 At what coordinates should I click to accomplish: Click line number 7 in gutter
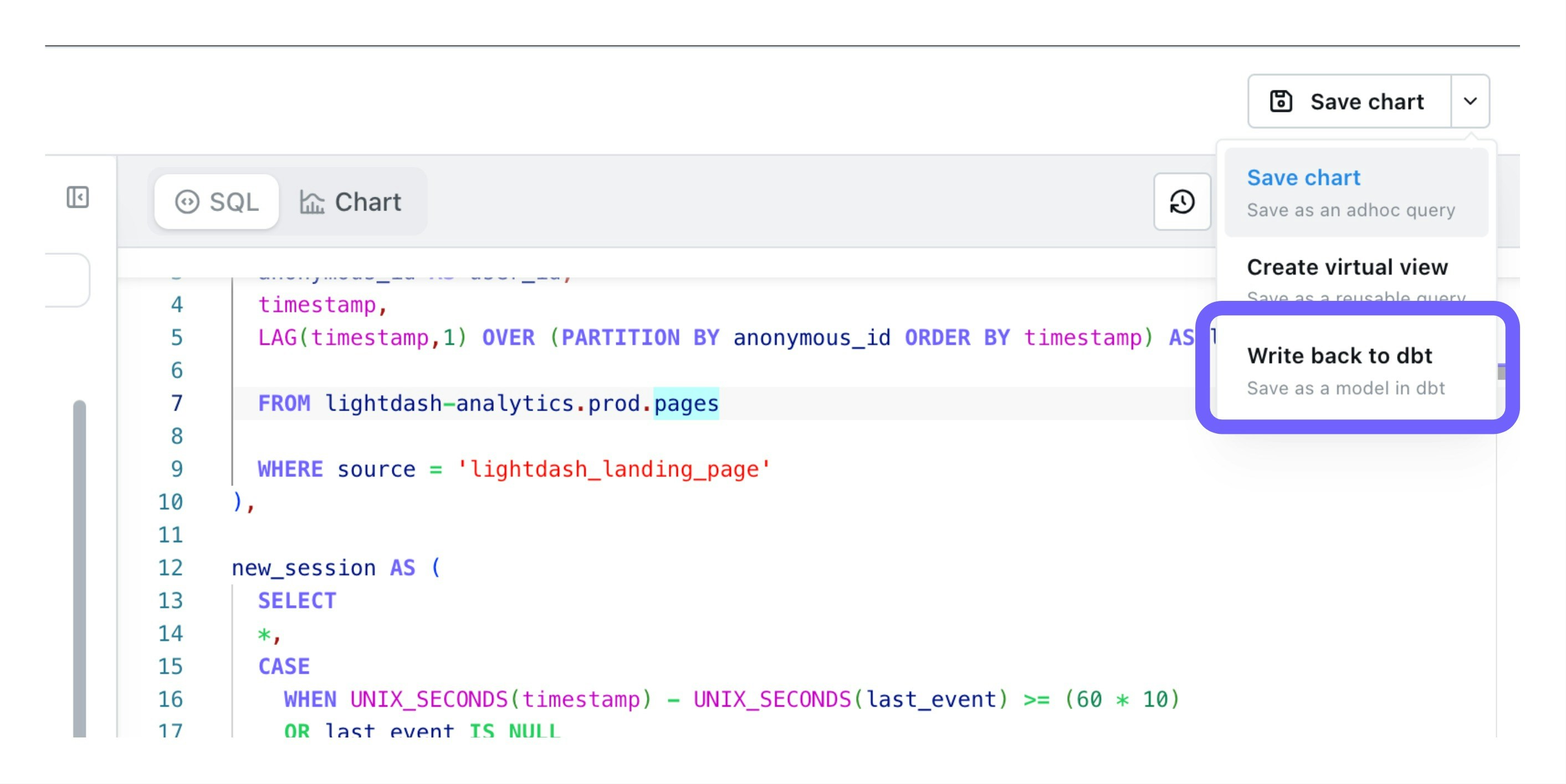176,403
